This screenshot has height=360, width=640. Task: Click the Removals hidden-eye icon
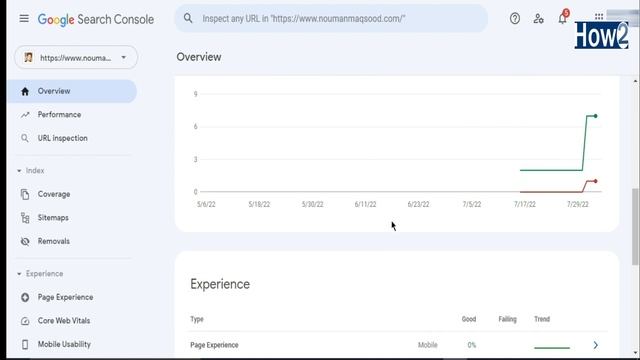(25, 242)
